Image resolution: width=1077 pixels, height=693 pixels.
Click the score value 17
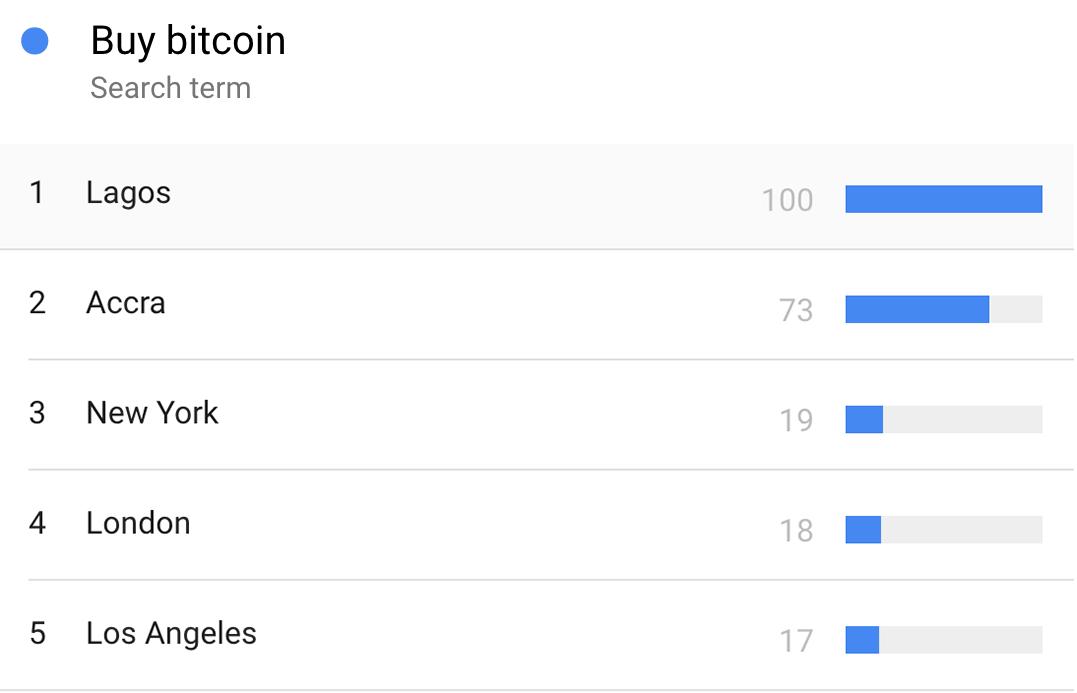click(796, 640)
